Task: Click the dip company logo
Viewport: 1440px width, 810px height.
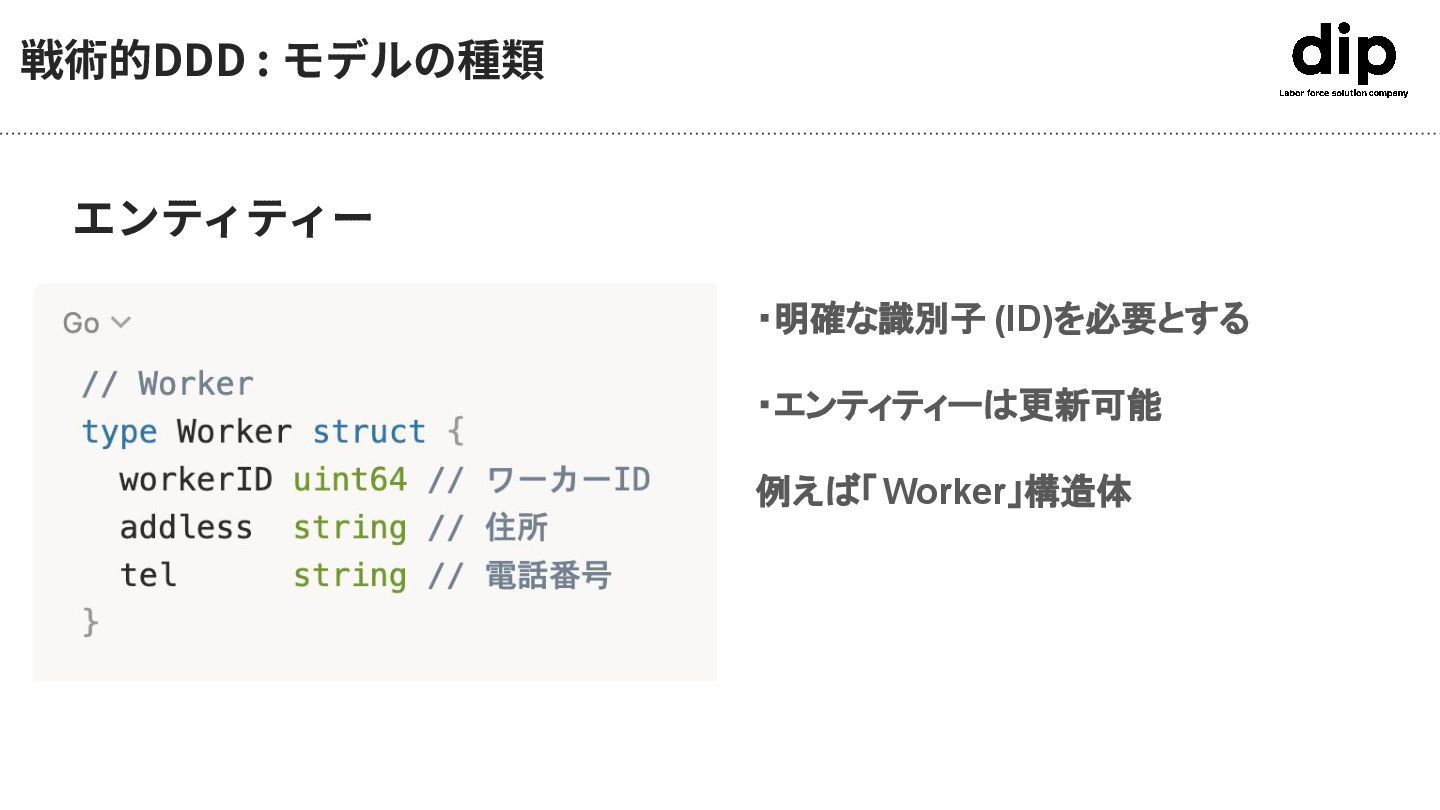Action: 1343,54
